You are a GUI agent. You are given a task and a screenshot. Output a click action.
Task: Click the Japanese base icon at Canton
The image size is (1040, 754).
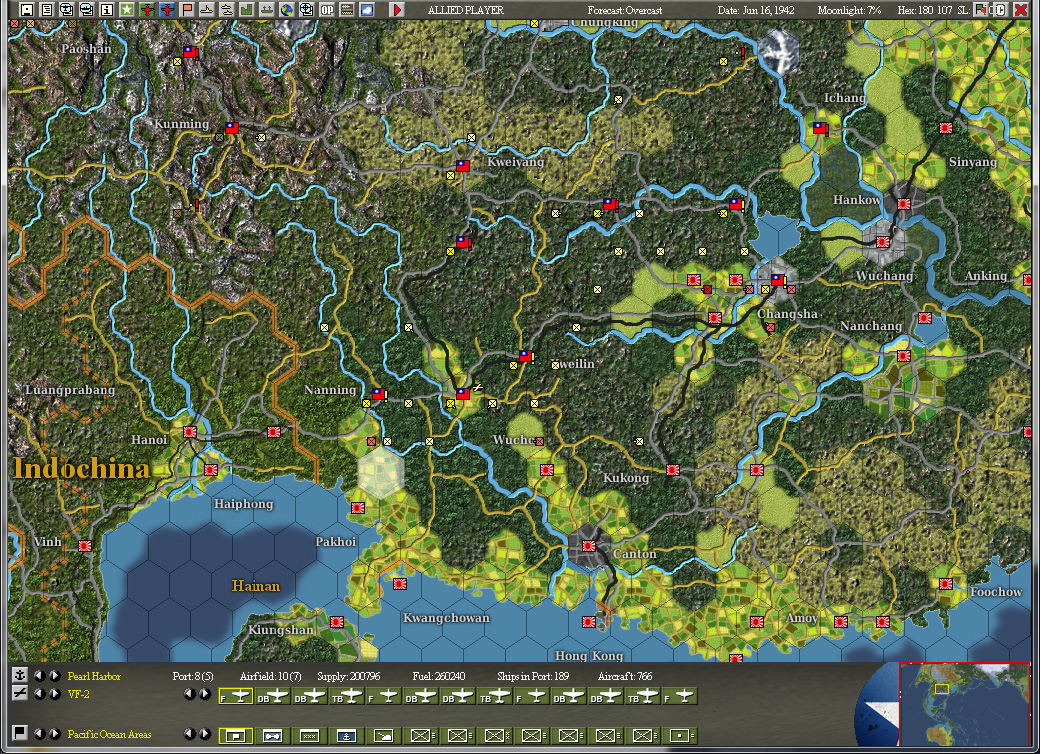(x=589, y=546)
